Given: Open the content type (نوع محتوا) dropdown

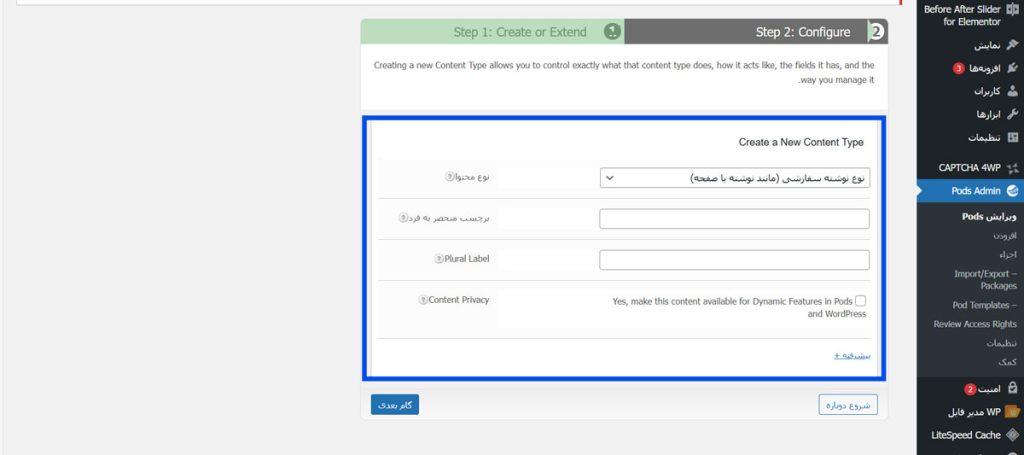Looking at the screenshot, I should tap(734, 178).
